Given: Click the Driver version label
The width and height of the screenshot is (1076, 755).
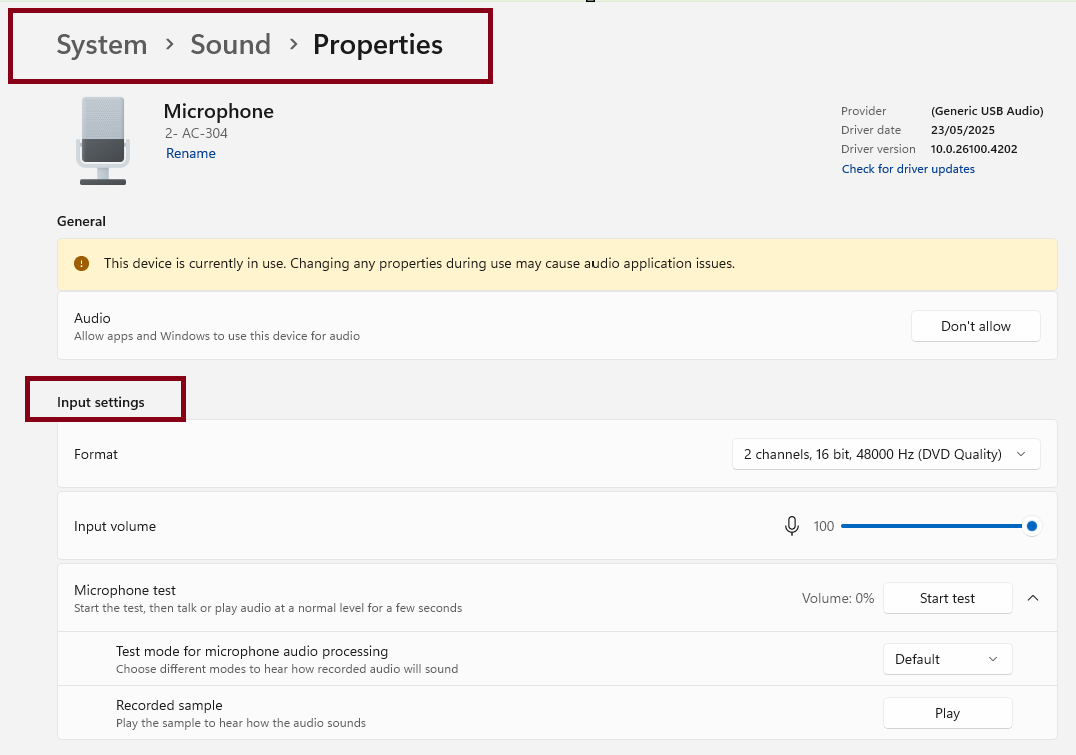Looking at the screenshot, I should (x=878, y=149).
